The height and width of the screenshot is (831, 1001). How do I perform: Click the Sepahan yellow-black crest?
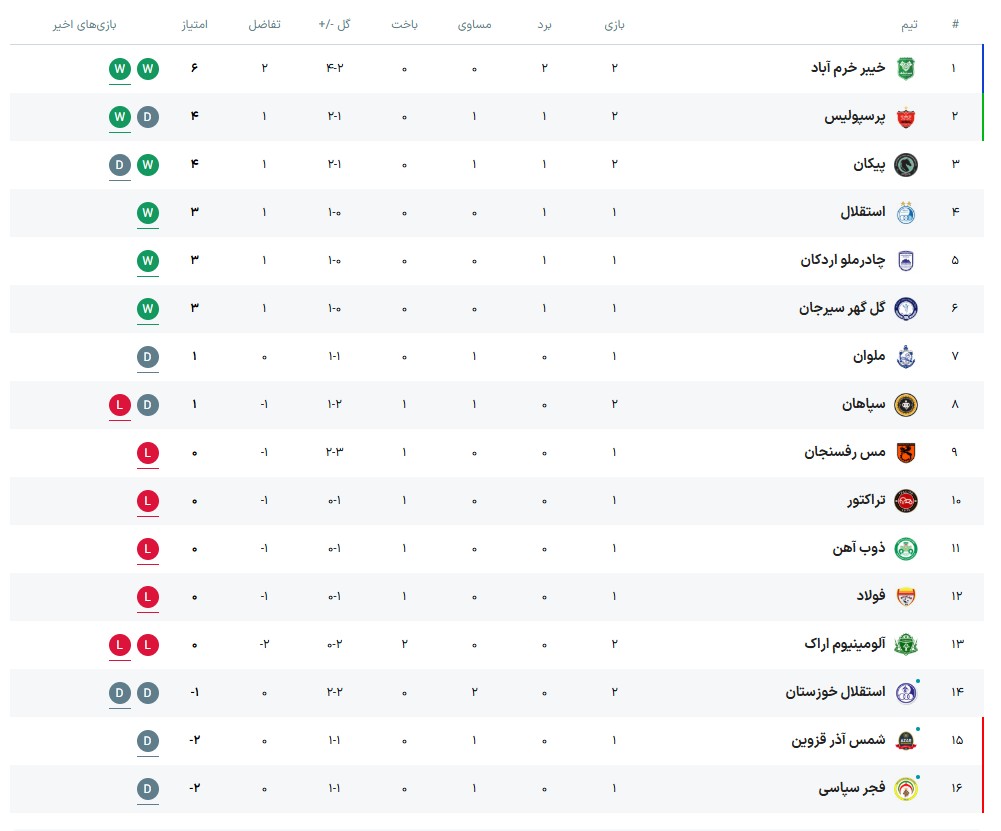coord(906,405)
